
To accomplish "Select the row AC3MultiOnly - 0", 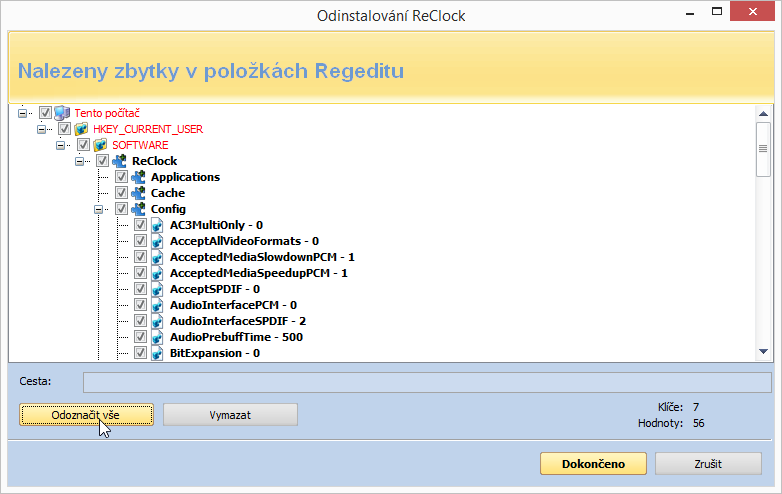I will pyautogui.click(x=216, y=225).
